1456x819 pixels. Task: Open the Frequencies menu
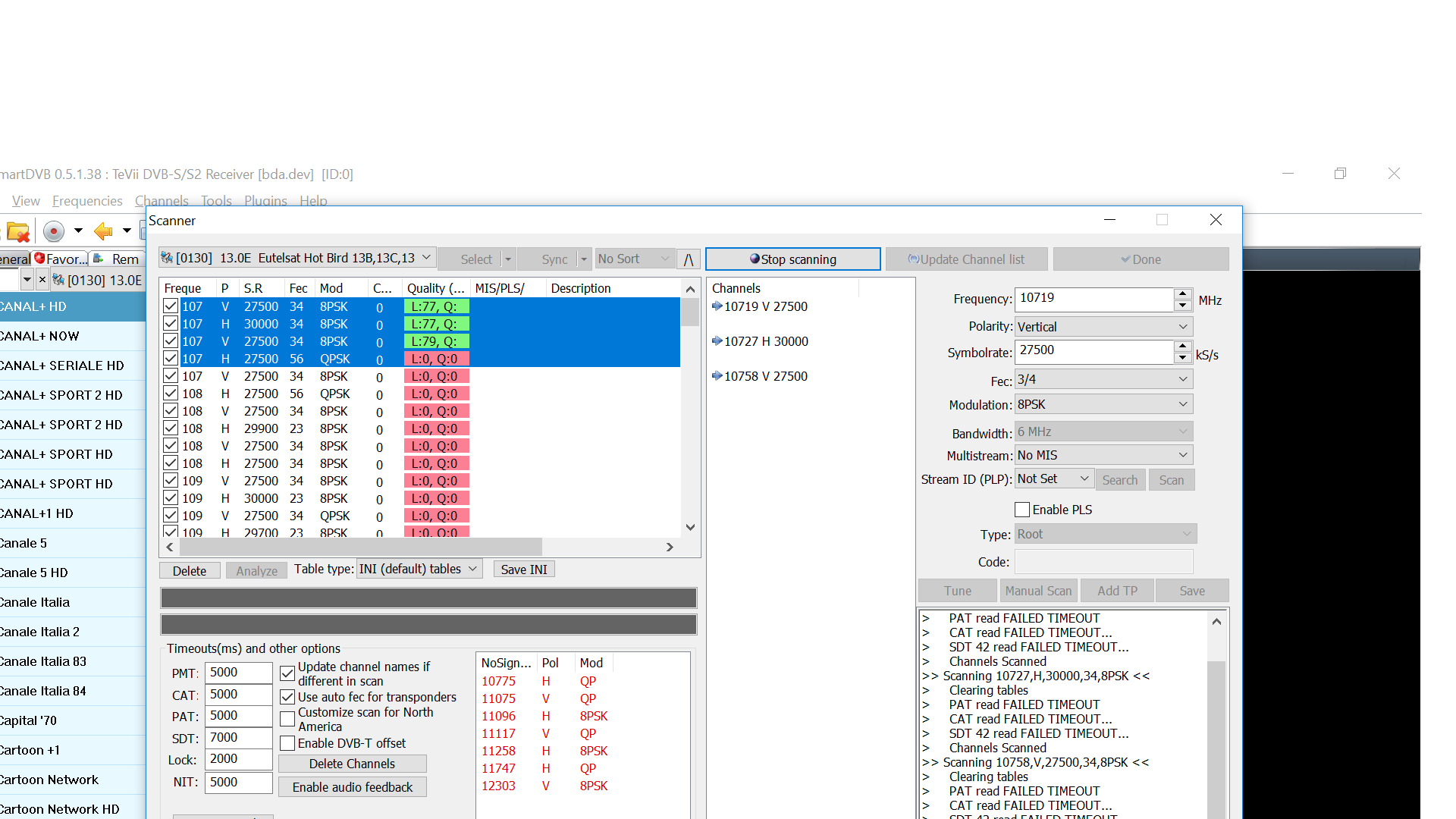click(x=87, y=201)
